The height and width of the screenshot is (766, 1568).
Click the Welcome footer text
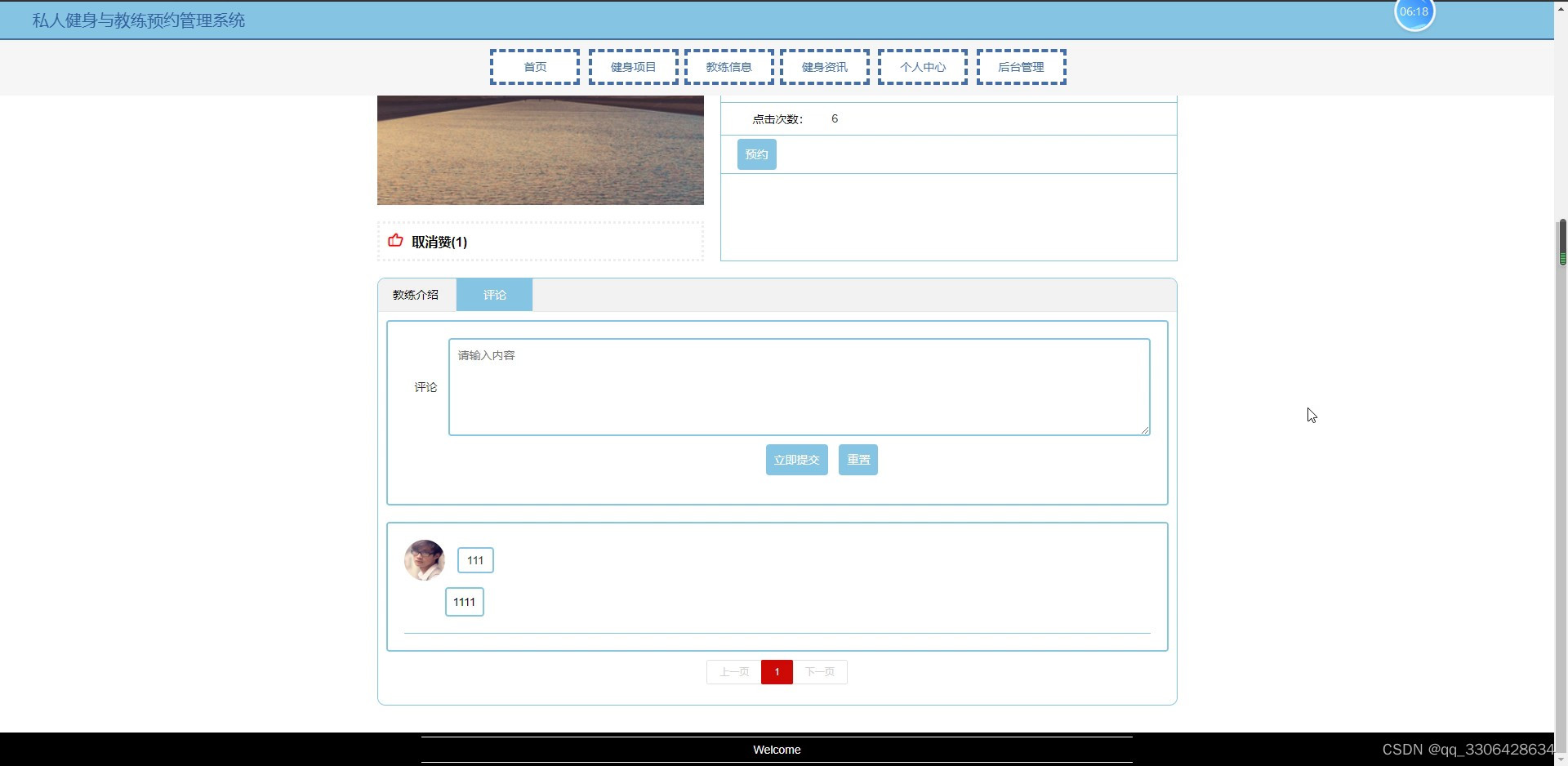[777, 750]
